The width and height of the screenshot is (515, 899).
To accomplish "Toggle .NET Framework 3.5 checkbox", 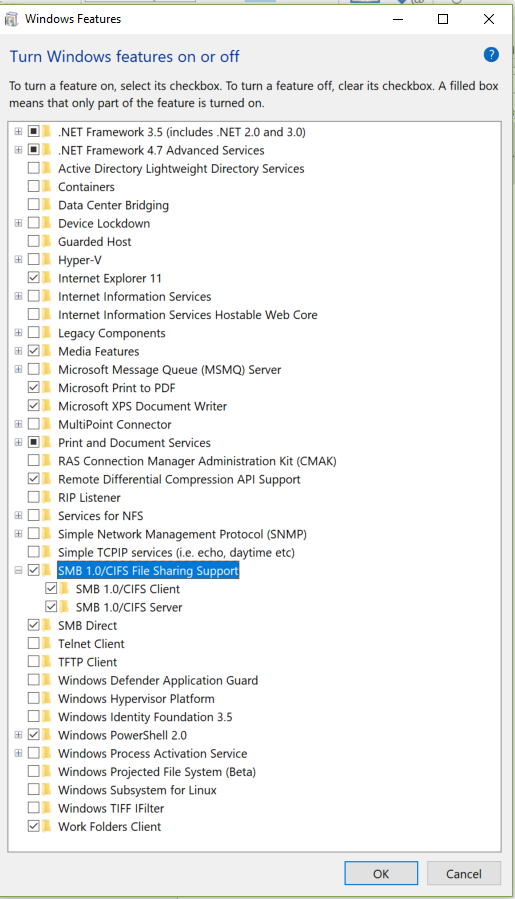I will pos(33,132).
